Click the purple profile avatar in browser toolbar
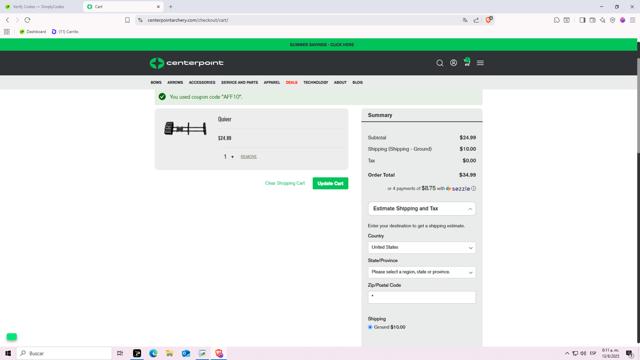This screenshot has width=640, height=360. pos(622,20)
